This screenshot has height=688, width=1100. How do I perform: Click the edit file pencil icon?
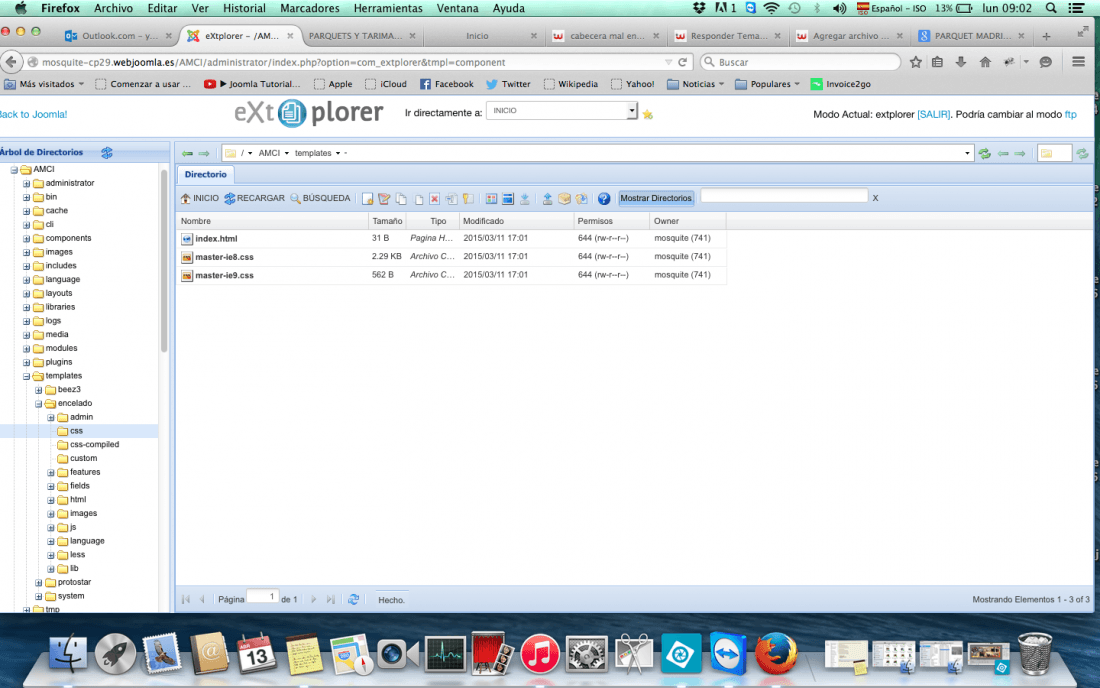pyautogui.click(x=384, y=199)
